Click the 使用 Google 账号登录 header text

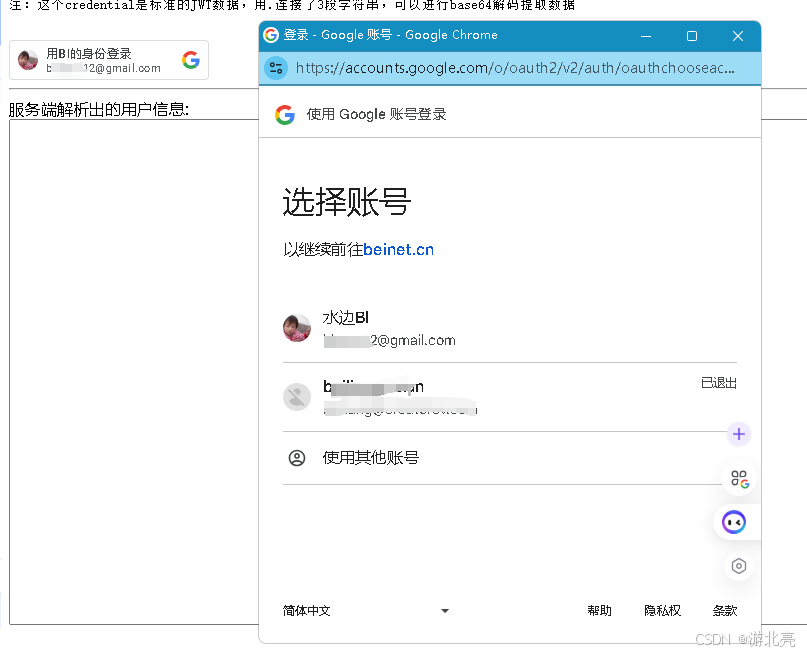tap(376, 114)
